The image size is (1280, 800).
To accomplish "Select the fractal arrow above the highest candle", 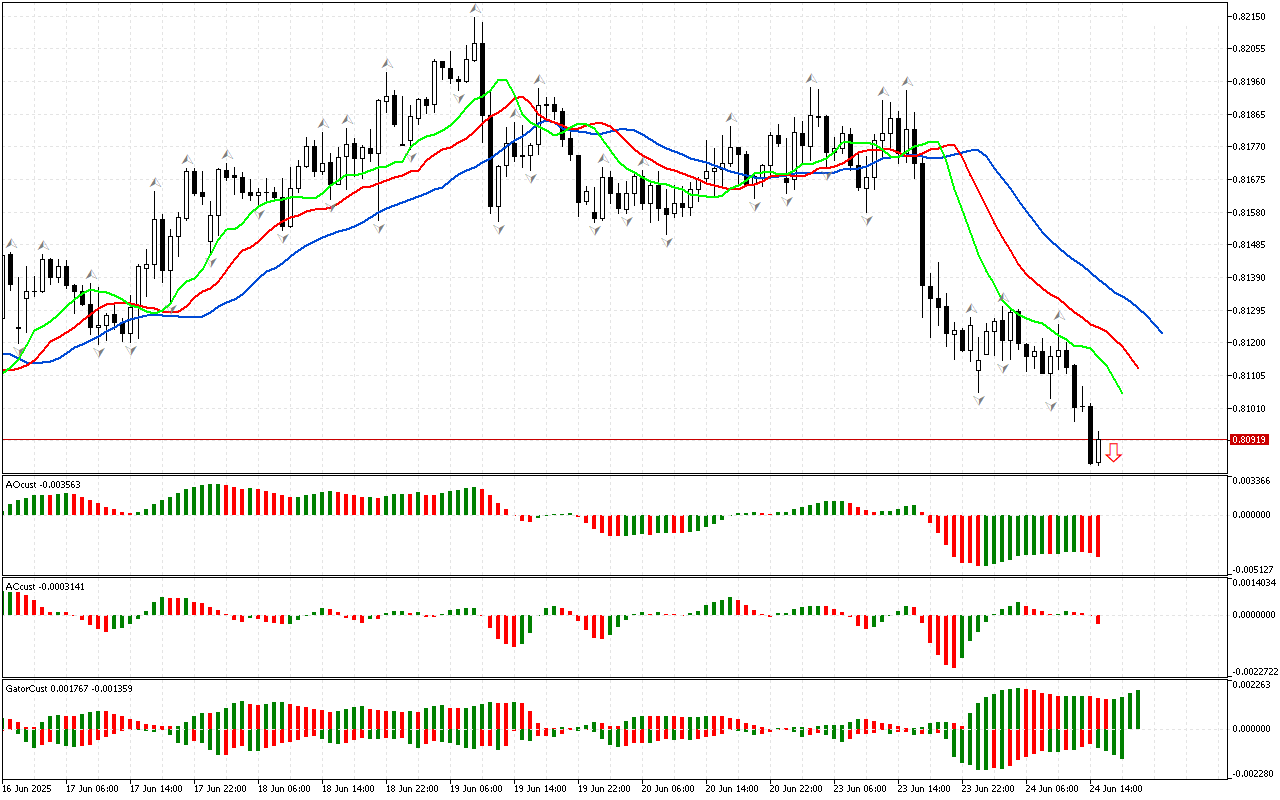I will (476, 10).
